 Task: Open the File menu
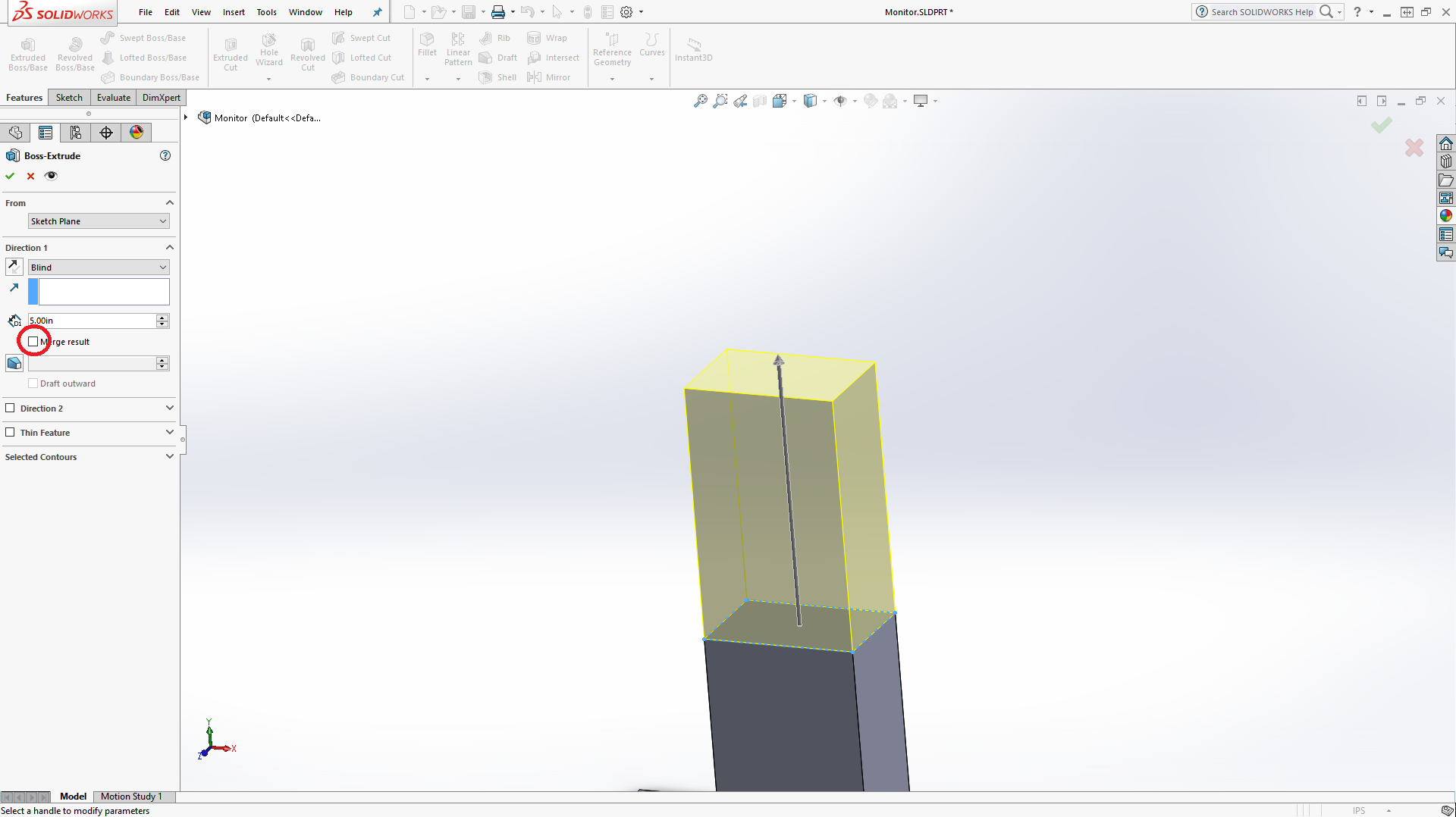(x=146, y=12)
